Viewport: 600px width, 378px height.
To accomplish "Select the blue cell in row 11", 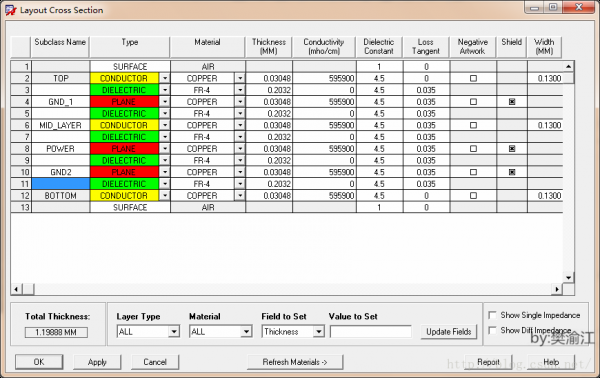I will click(x=61, y=184).
